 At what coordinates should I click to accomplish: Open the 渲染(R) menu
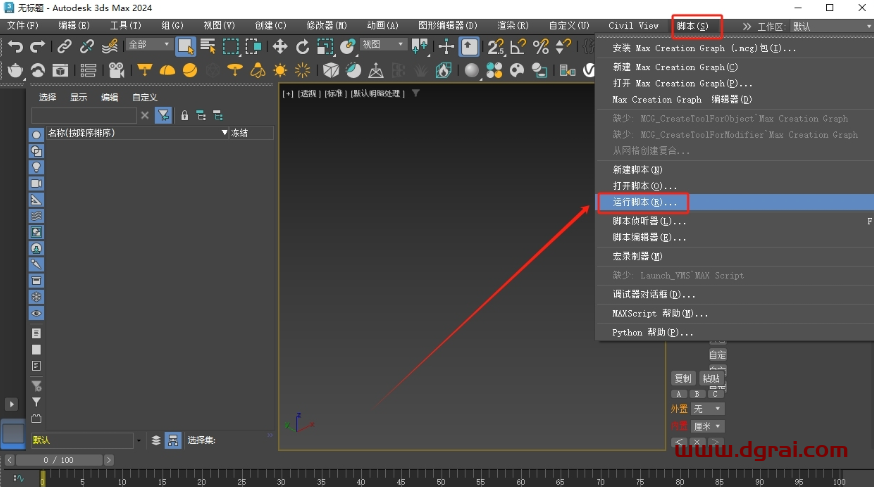coord(513,26)
